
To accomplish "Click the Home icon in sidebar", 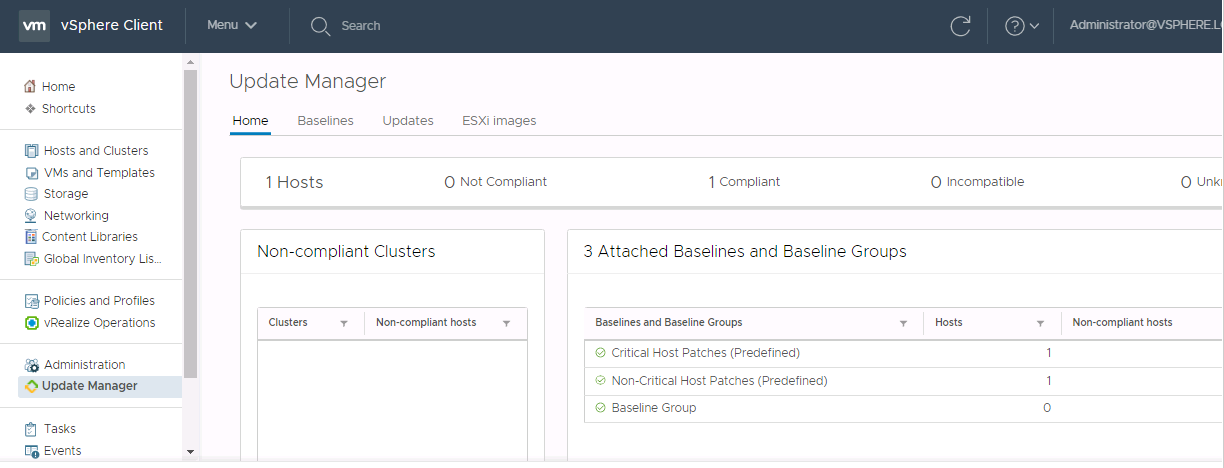I will click(30, 87).
